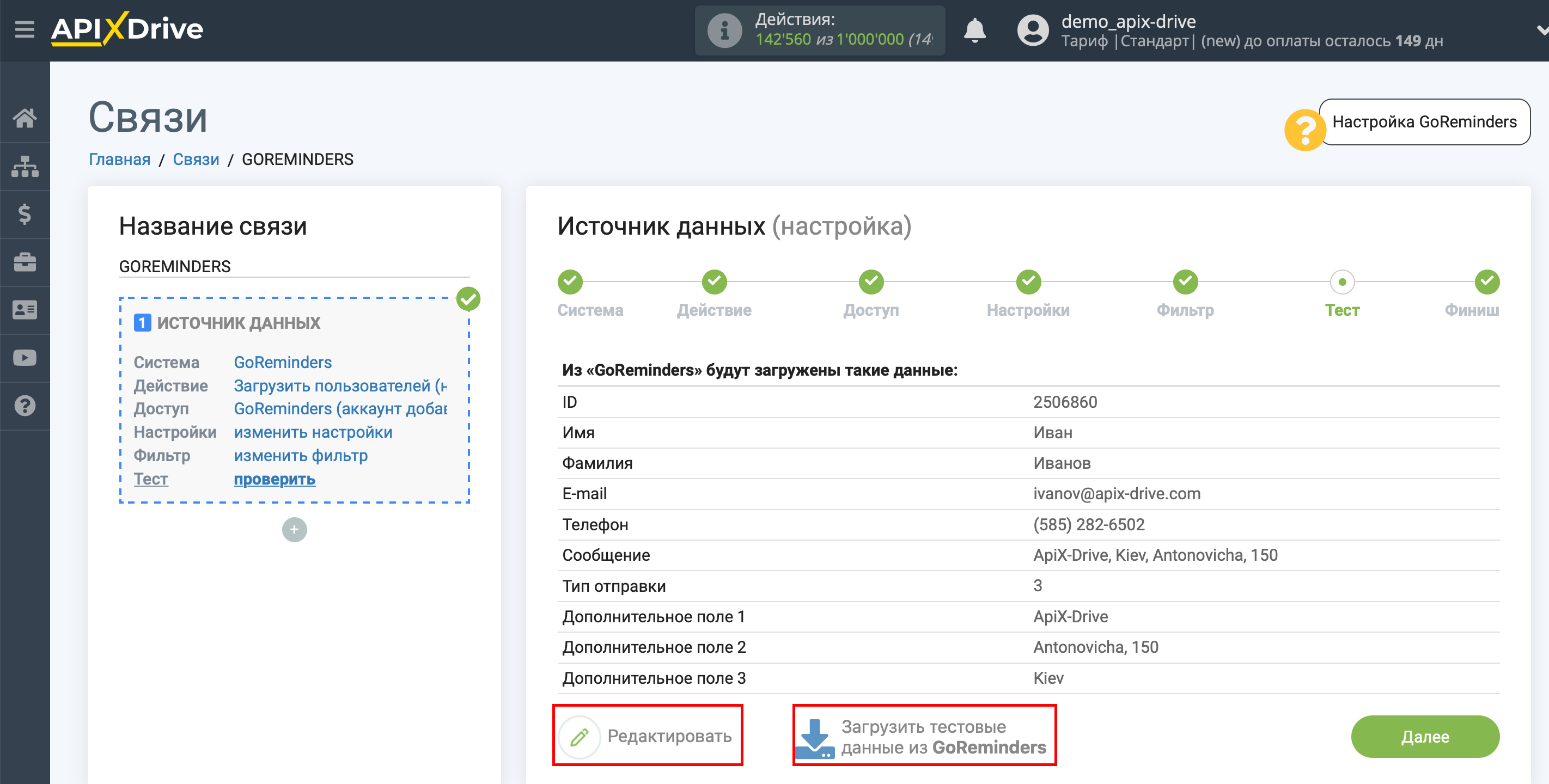
Task: Add a new block with plus button
Action: coord(294,530)
